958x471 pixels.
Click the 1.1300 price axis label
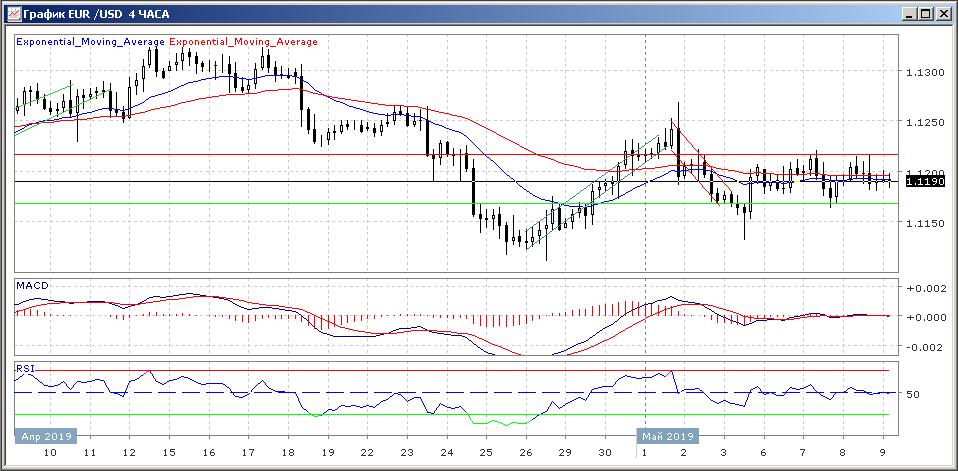point(924,73)
